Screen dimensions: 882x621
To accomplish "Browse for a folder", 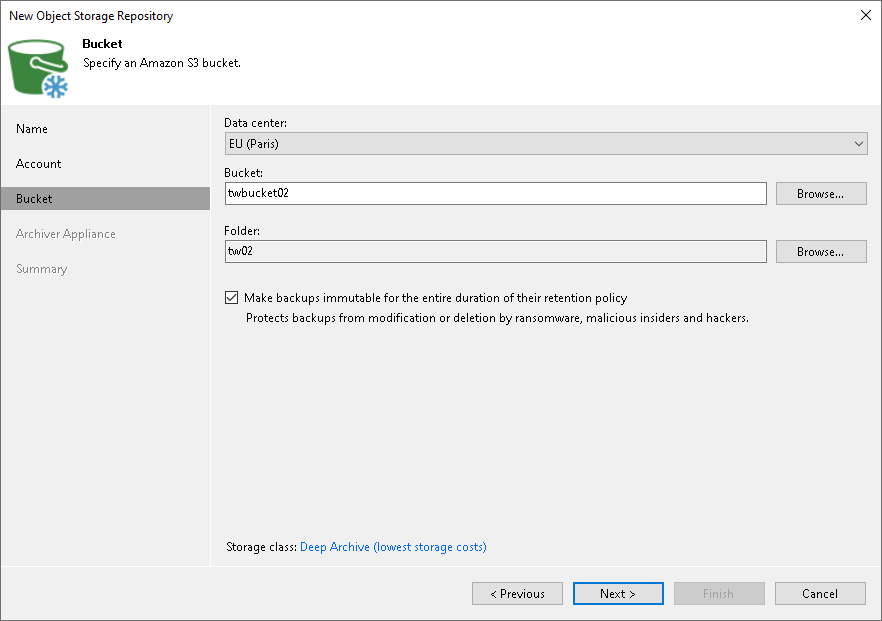I will [x=821, y=251].
